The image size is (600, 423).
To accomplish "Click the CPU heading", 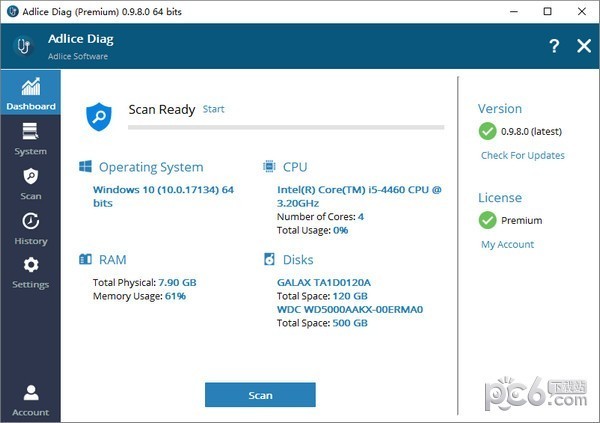I will (295, 167).
